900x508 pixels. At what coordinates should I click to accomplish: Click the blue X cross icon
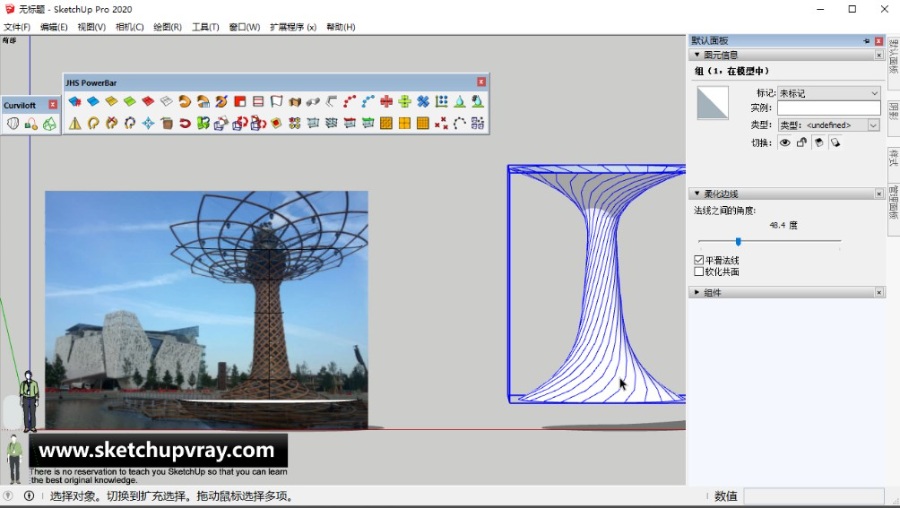[x=423, y=102]
